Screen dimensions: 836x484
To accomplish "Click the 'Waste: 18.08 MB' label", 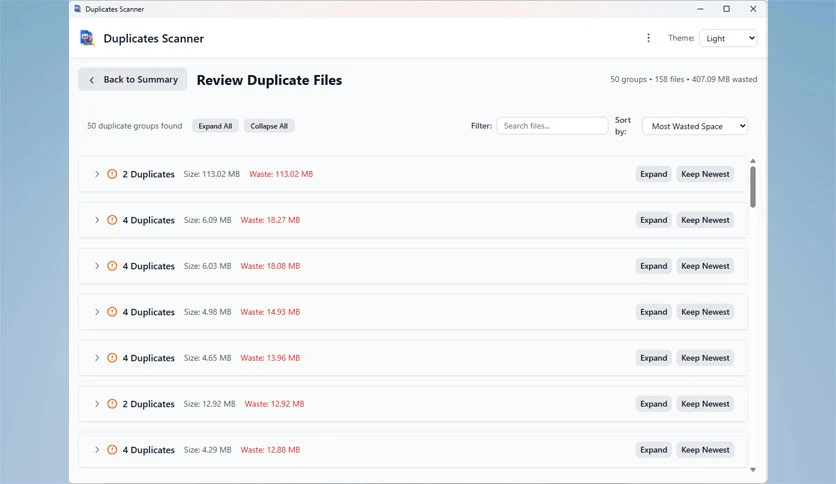I will point(270,265).
